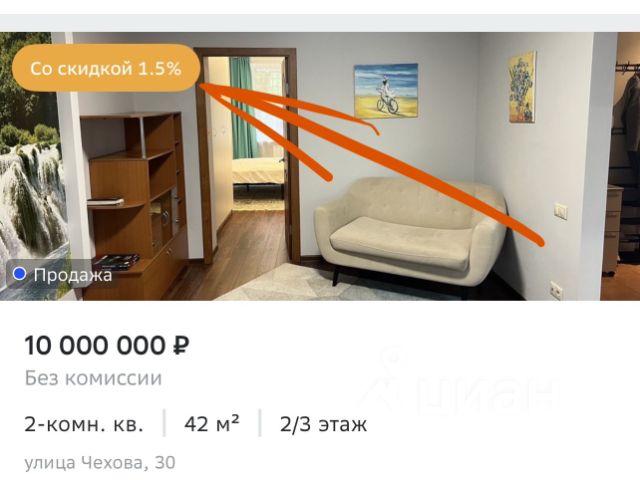The height and width of the screenshot is (480, 640).
Task: Click the wooden bookshelf in the photo
Action: pyautogui.click(x=135, y=204)
